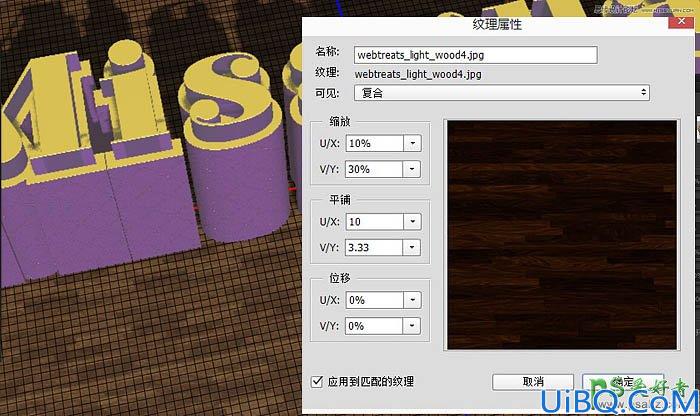
Task: Open the 缩放 U/X dropdown arrow
Action: [412, 143]
